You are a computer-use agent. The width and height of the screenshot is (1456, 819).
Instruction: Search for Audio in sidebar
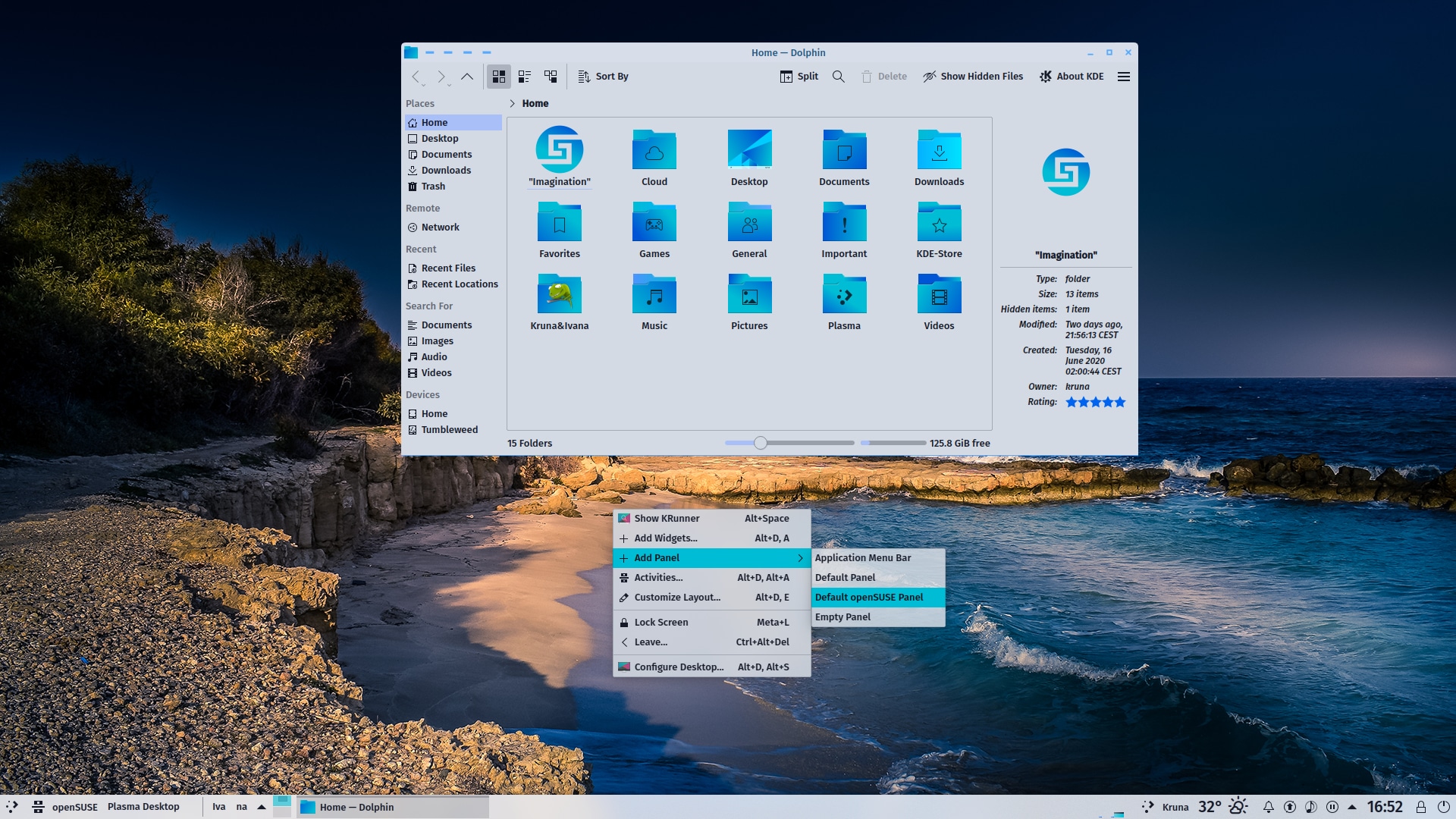point(453,357)
